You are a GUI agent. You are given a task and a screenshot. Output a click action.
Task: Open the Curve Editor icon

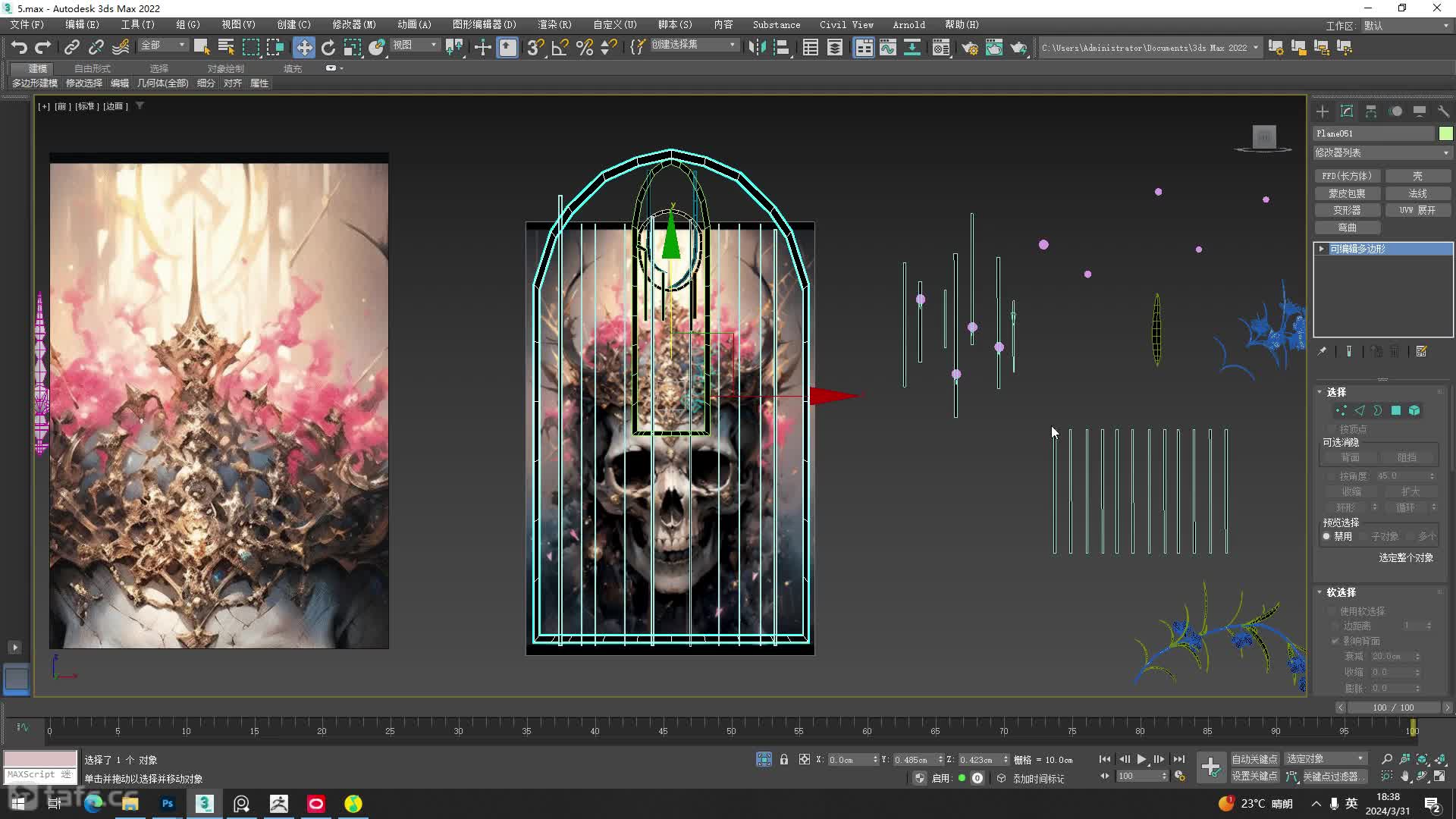(x=887, y=47)
